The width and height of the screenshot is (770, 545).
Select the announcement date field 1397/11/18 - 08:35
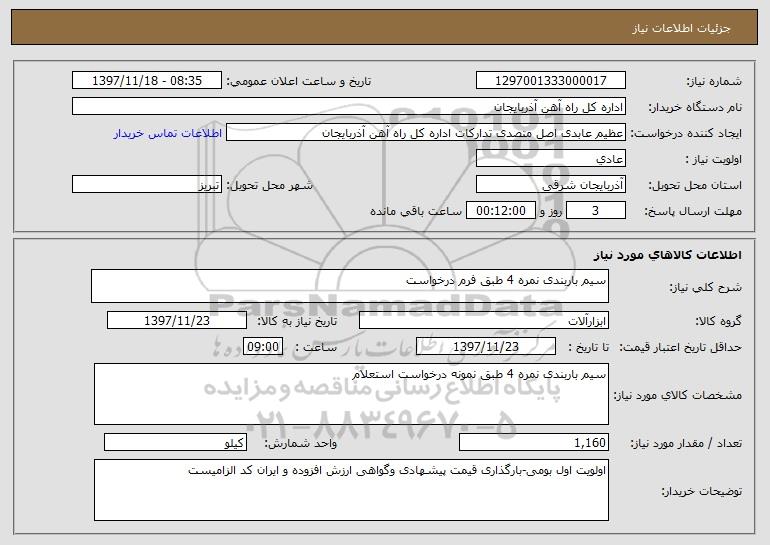tap(147, 81)
